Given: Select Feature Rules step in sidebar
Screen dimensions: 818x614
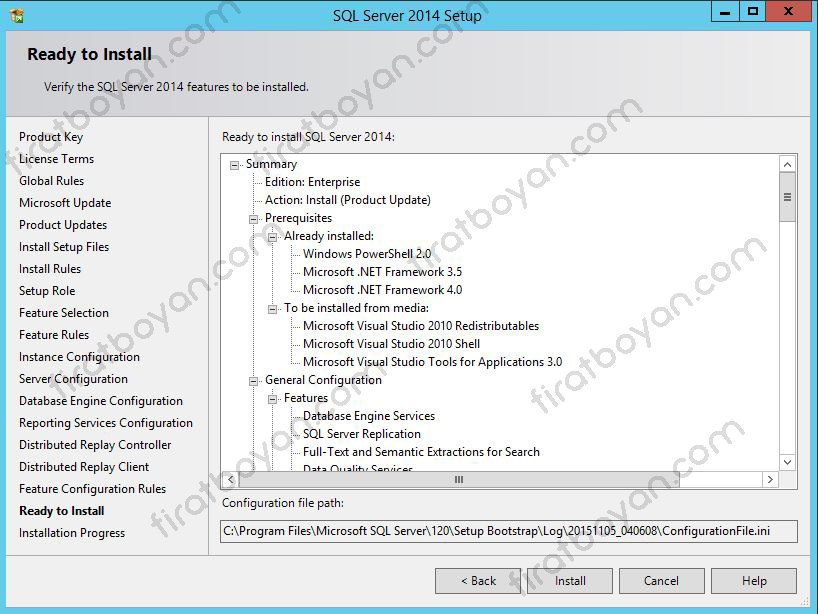Looking at the screenshot, I should (54, 334).
